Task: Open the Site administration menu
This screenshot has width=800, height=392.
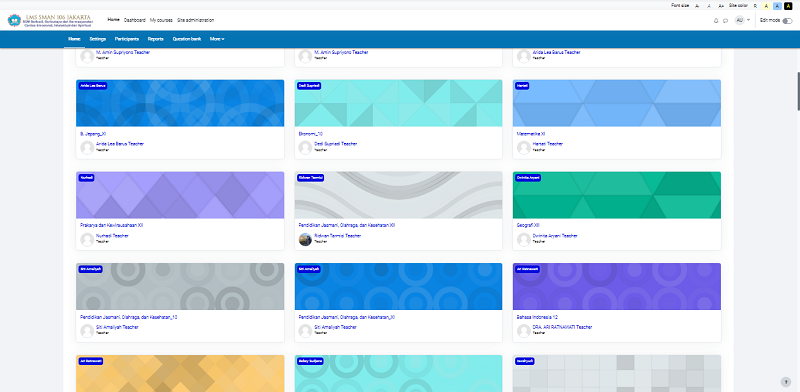Action: 195,20
